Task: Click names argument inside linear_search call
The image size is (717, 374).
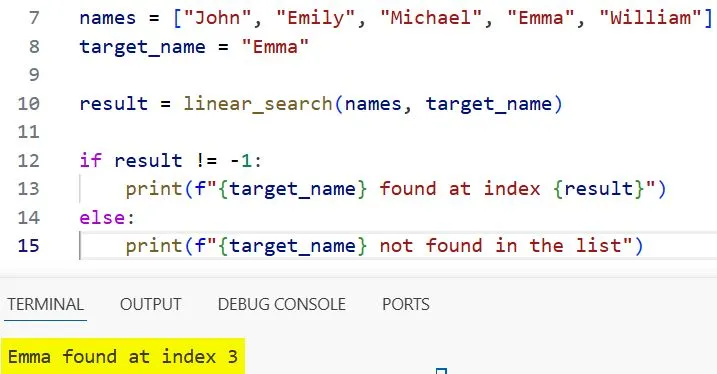Action: coord(373,104)
